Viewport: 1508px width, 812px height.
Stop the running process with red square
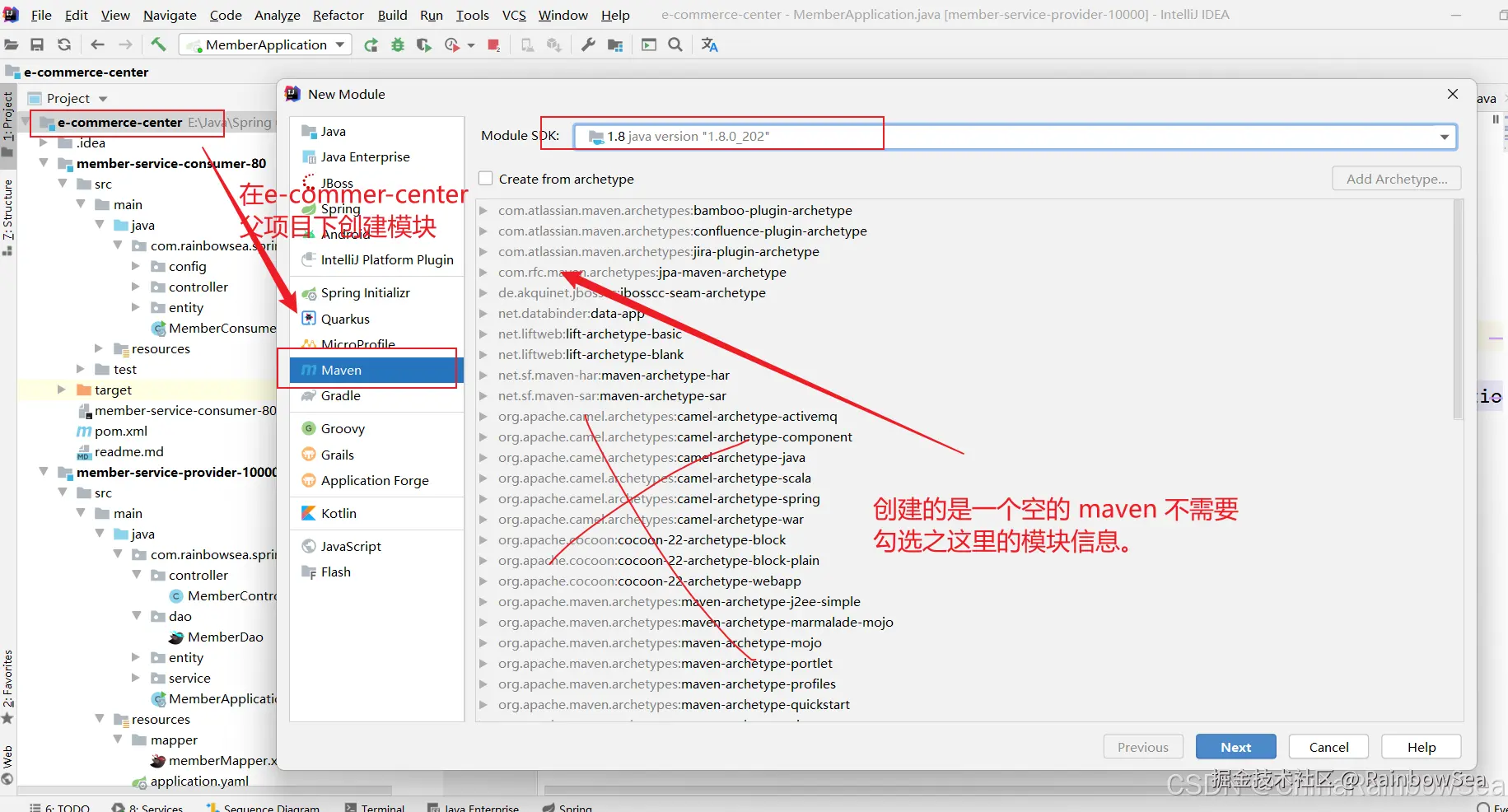(x=494, y=45)
